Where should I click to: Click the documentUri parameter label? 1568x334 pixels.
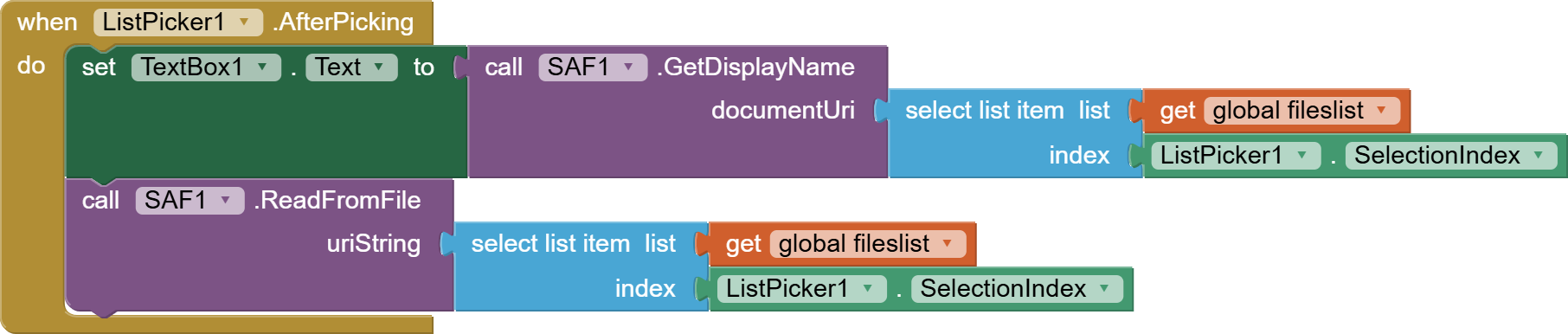[x=782, y=111]
